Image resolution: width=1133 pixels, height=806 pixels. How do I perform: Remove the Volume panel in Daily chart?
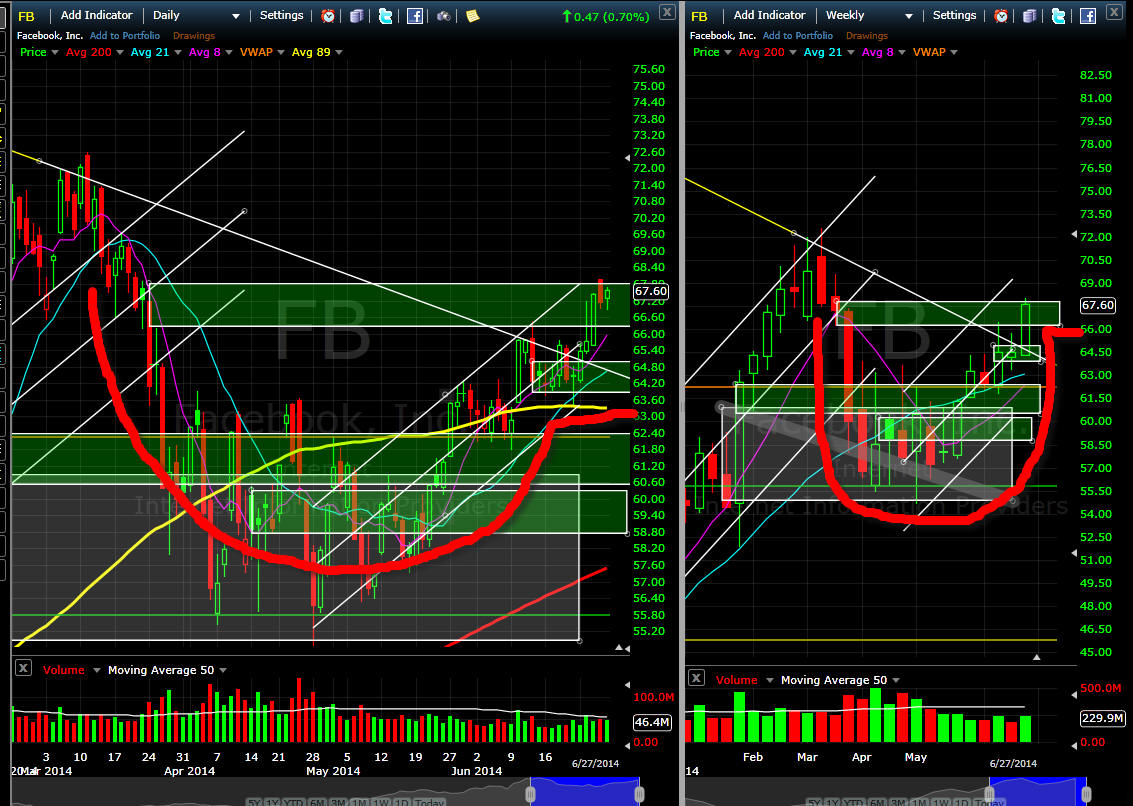(23, 668)
